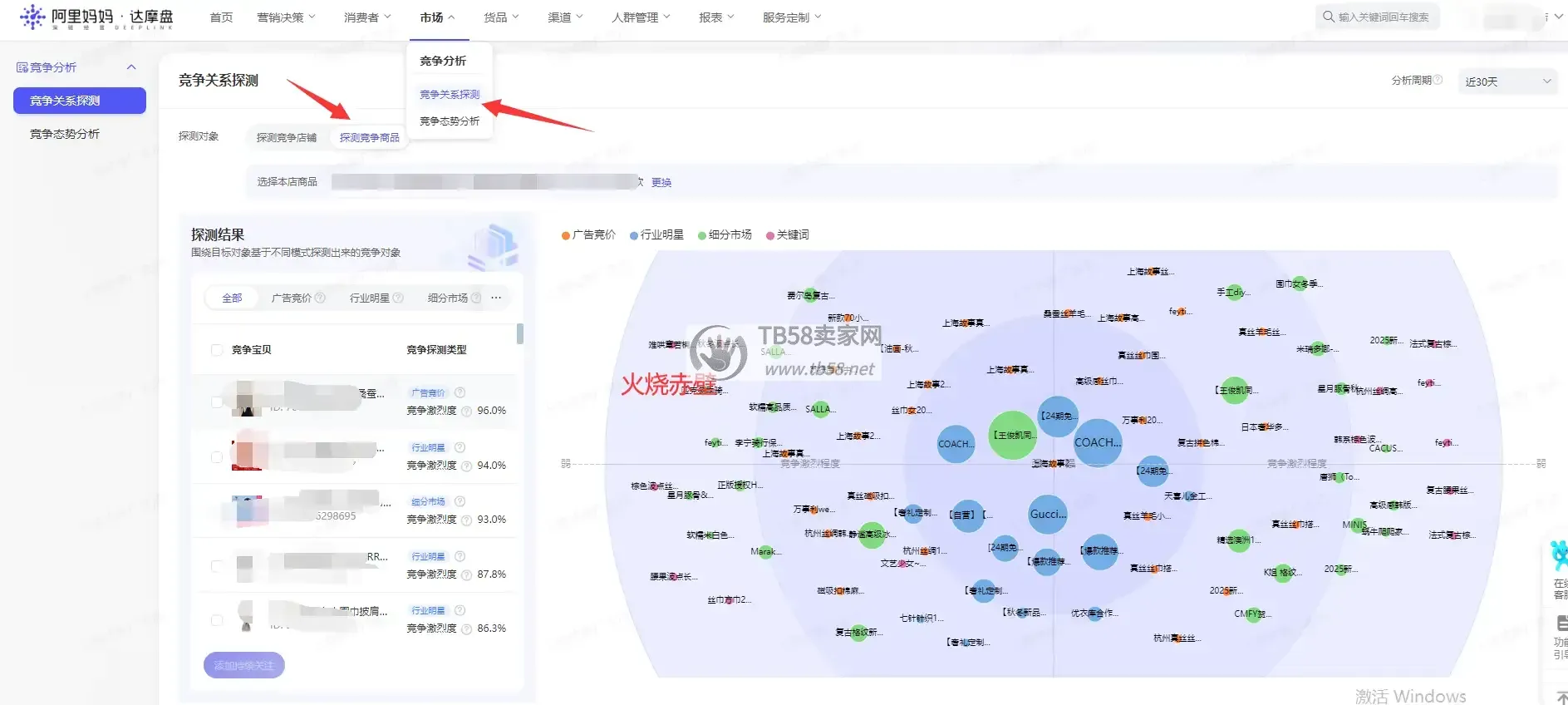Select 竞争关系探测 in the left sidebar
The height and width of the screenshot is (705, 1568).
coord(80,101)
